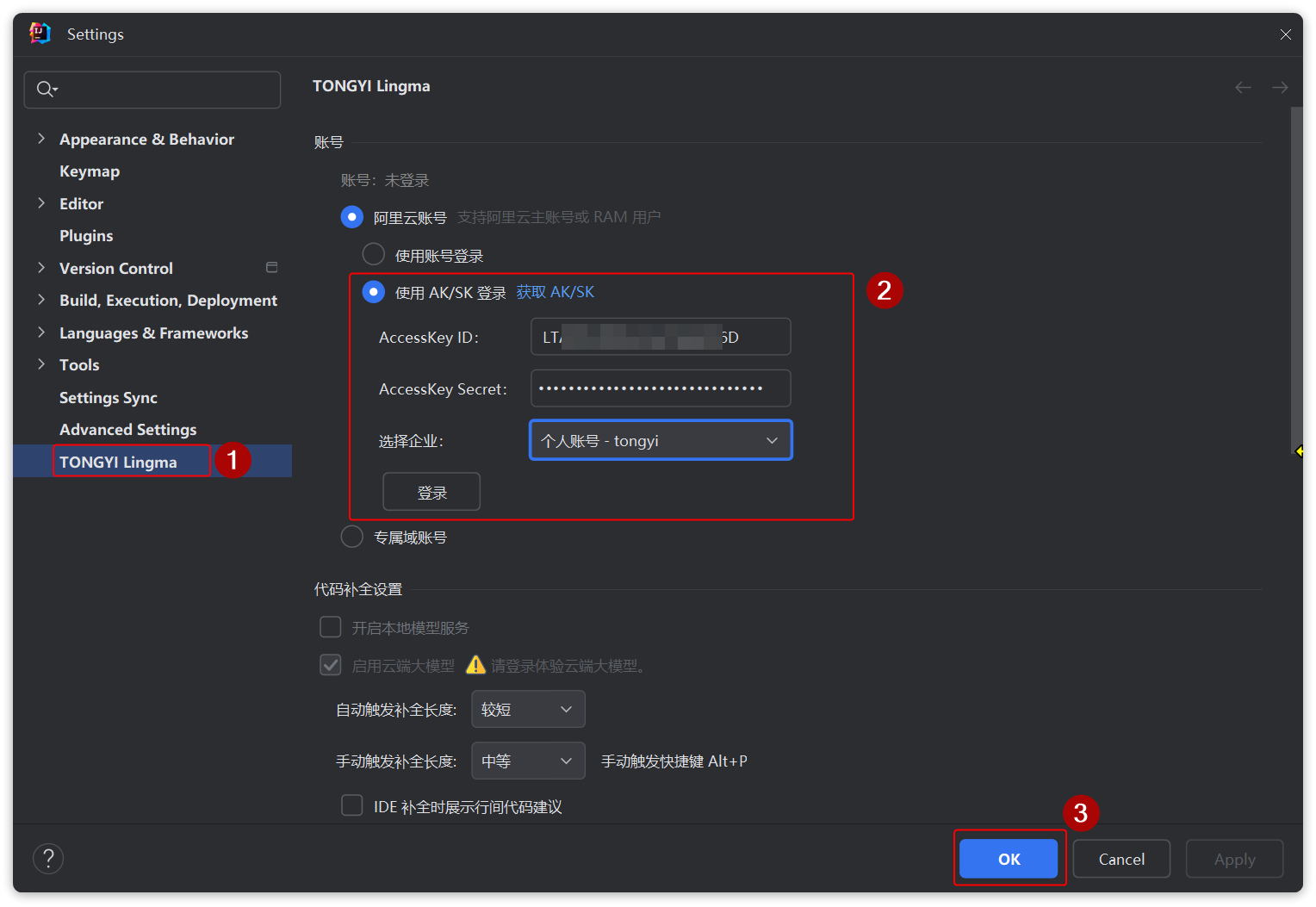Viewport: 1316px width, 907px height.
Task: Confirm with the OK button
Action: [1009, 859]
